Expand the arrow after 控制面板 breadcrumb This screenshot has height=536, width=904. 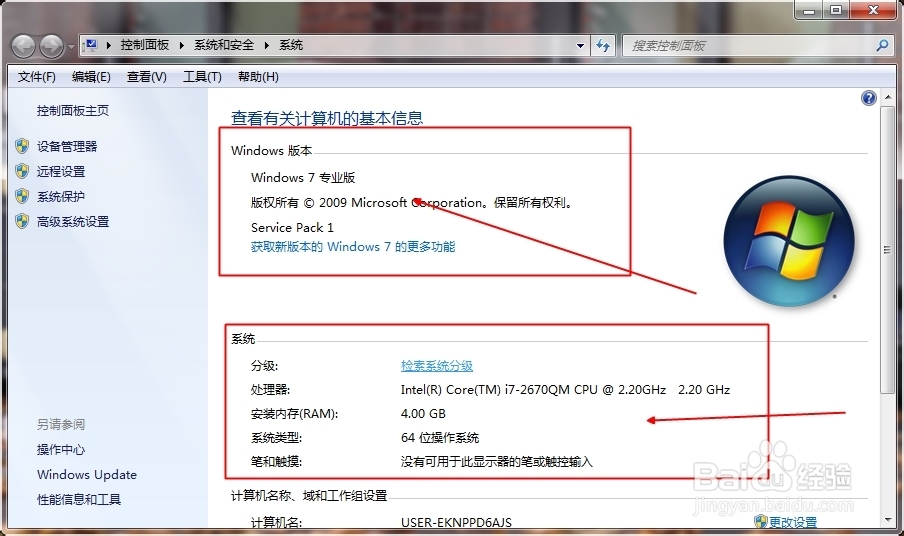(x=182, y=45)
